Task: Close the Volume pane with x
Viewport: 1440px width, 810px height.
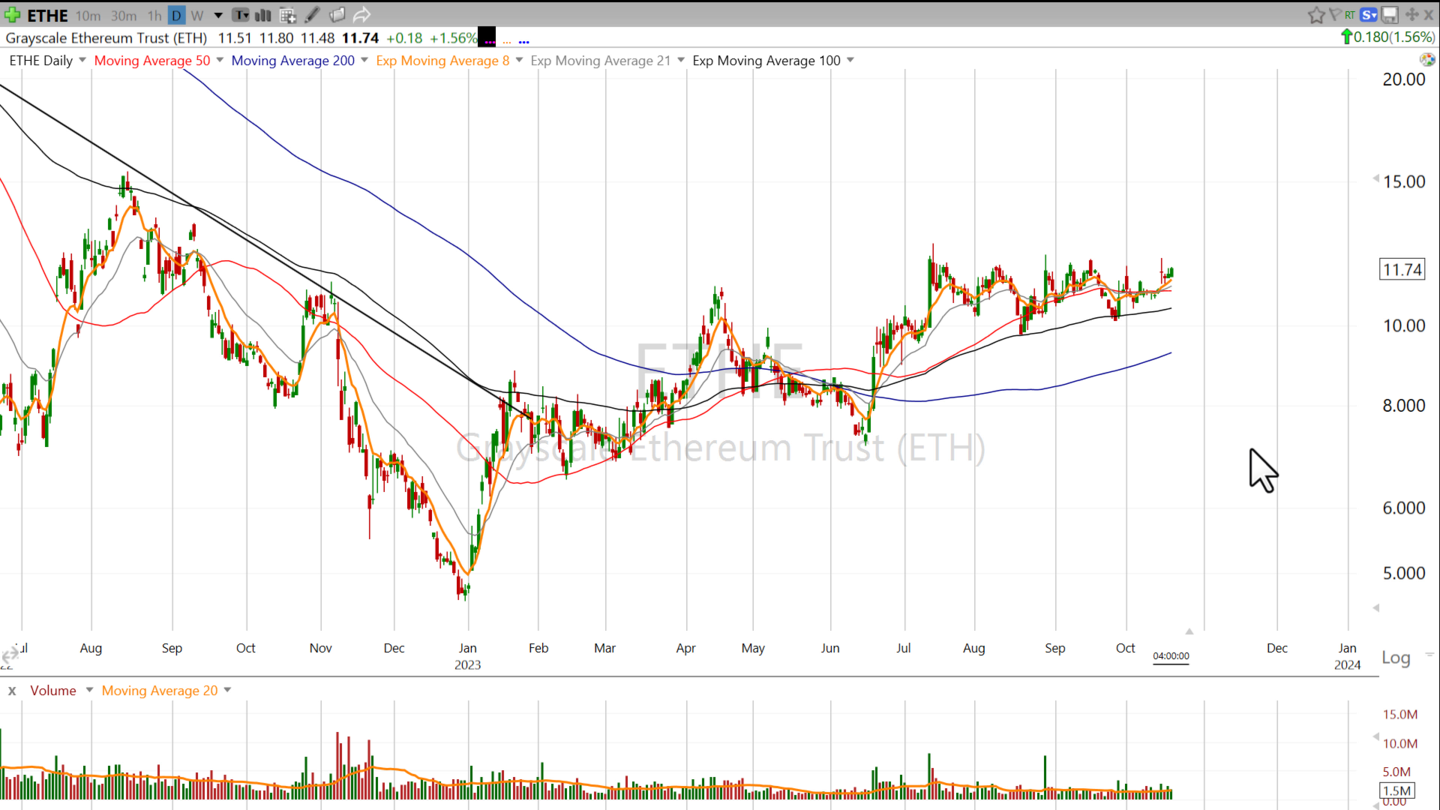Action: pyautogui.click(x=12, y=690)
